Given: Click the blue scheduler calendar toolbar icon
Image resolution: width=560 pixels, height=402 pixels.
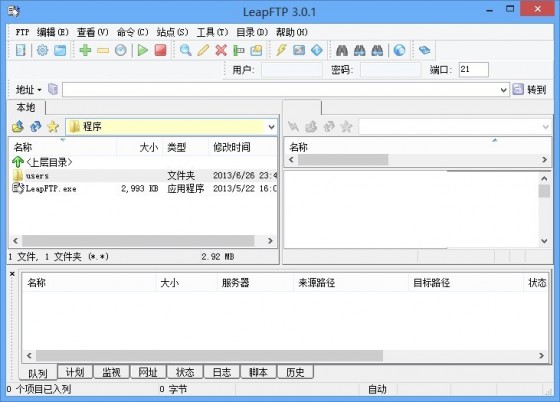Looking at the screenshot, I should pyautogui.click(x=60, y=50).
